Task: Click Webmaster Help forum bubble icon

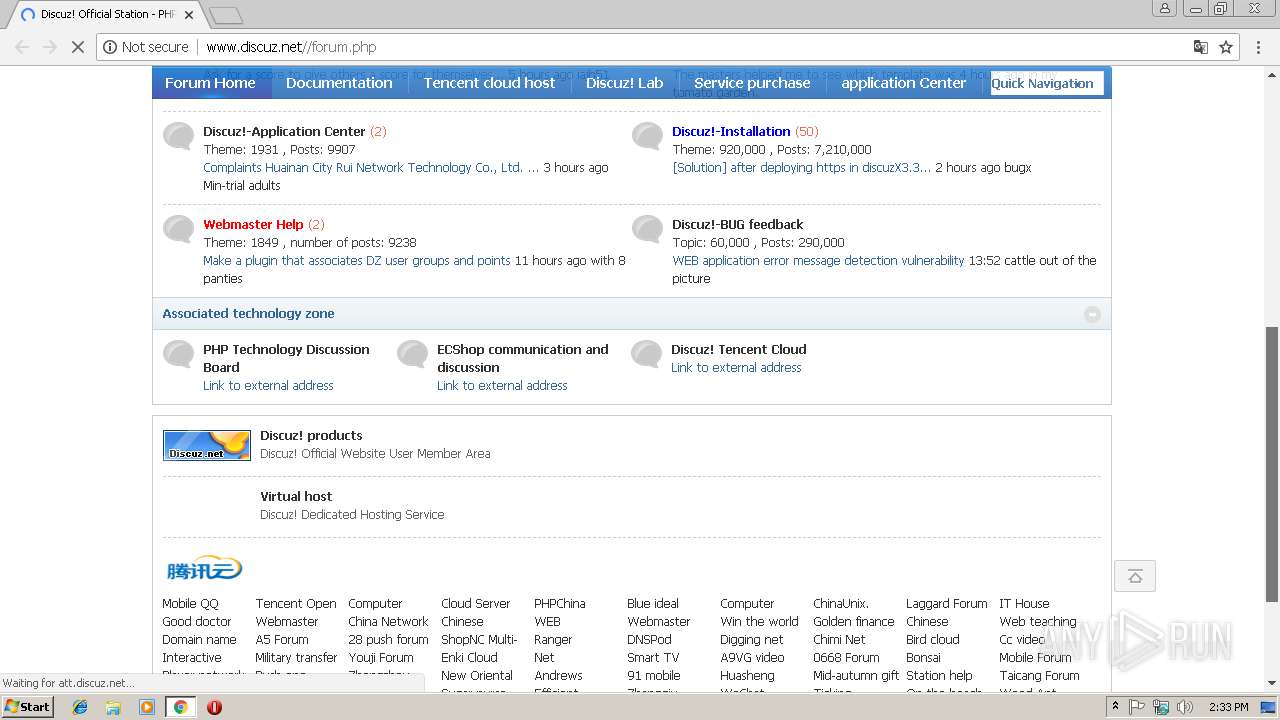Action: click(178, 229)
